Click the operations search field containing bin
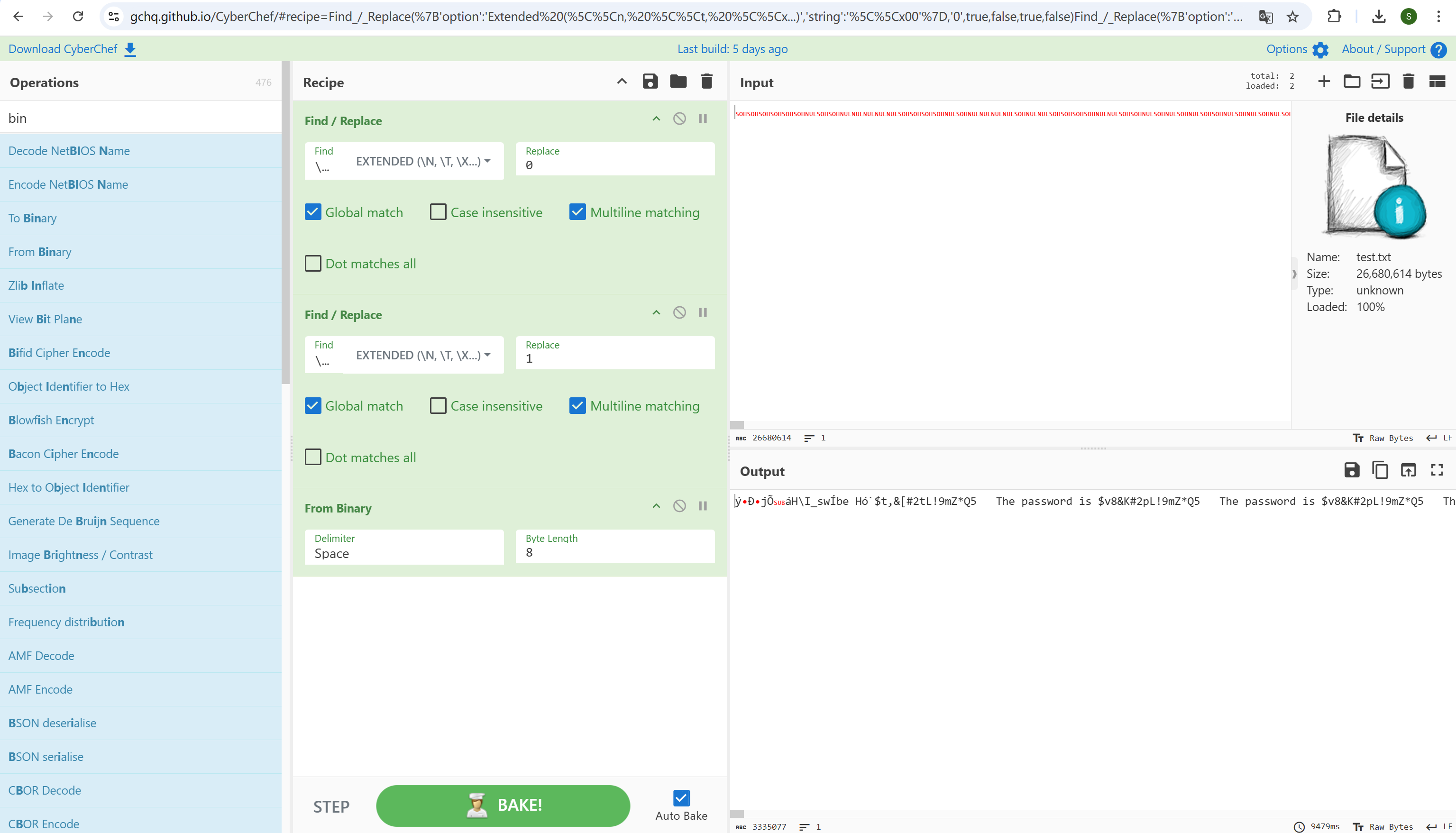The height and width of the screenshot is (833, 1456). [x=141, y=118]
